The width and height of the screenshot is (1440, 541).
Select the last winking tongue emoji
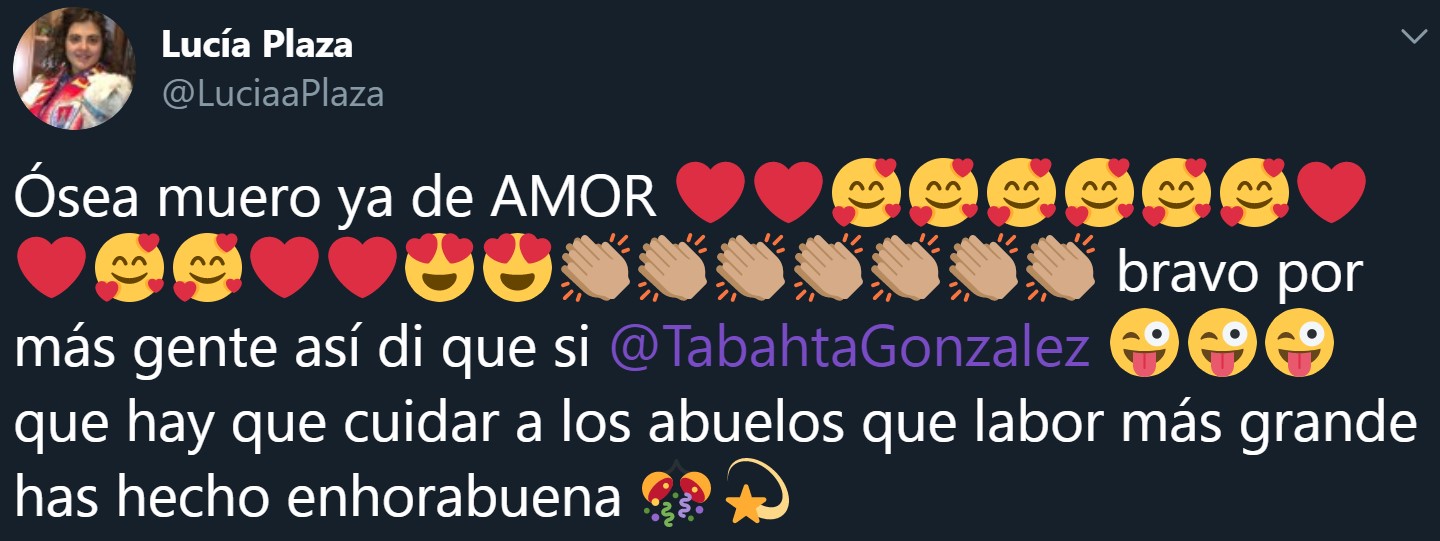[x=1299, y=343]
